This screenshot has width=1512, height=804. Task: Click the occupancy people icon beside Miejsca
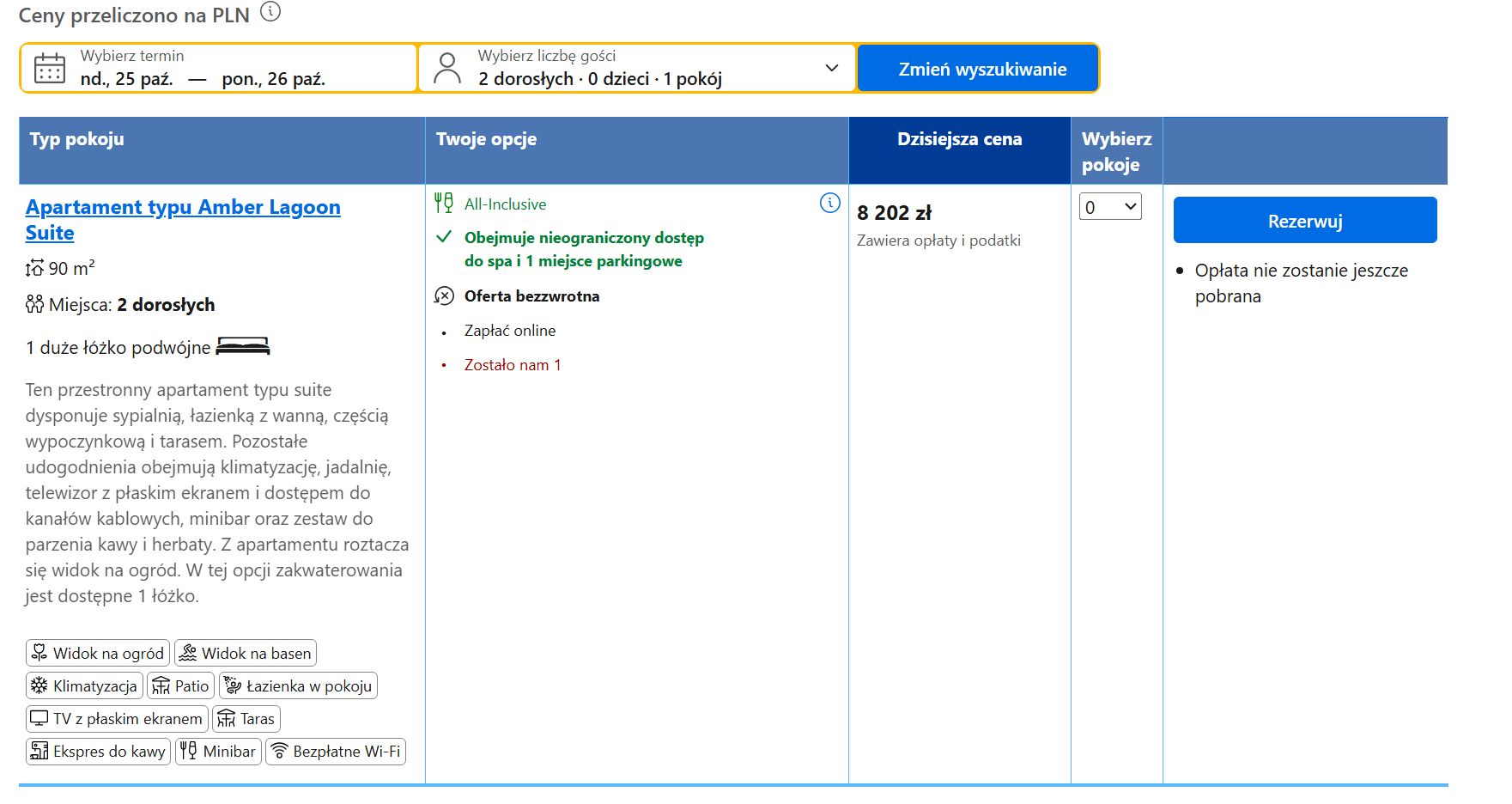(34, 303)
